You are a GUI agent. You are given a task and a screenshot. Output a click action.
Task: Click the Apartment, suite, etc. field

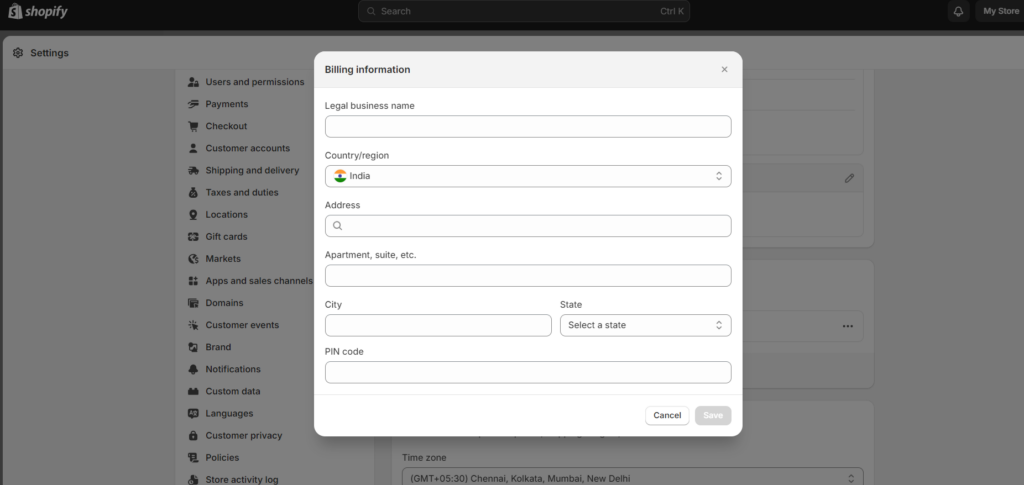[x=528, y=275]
